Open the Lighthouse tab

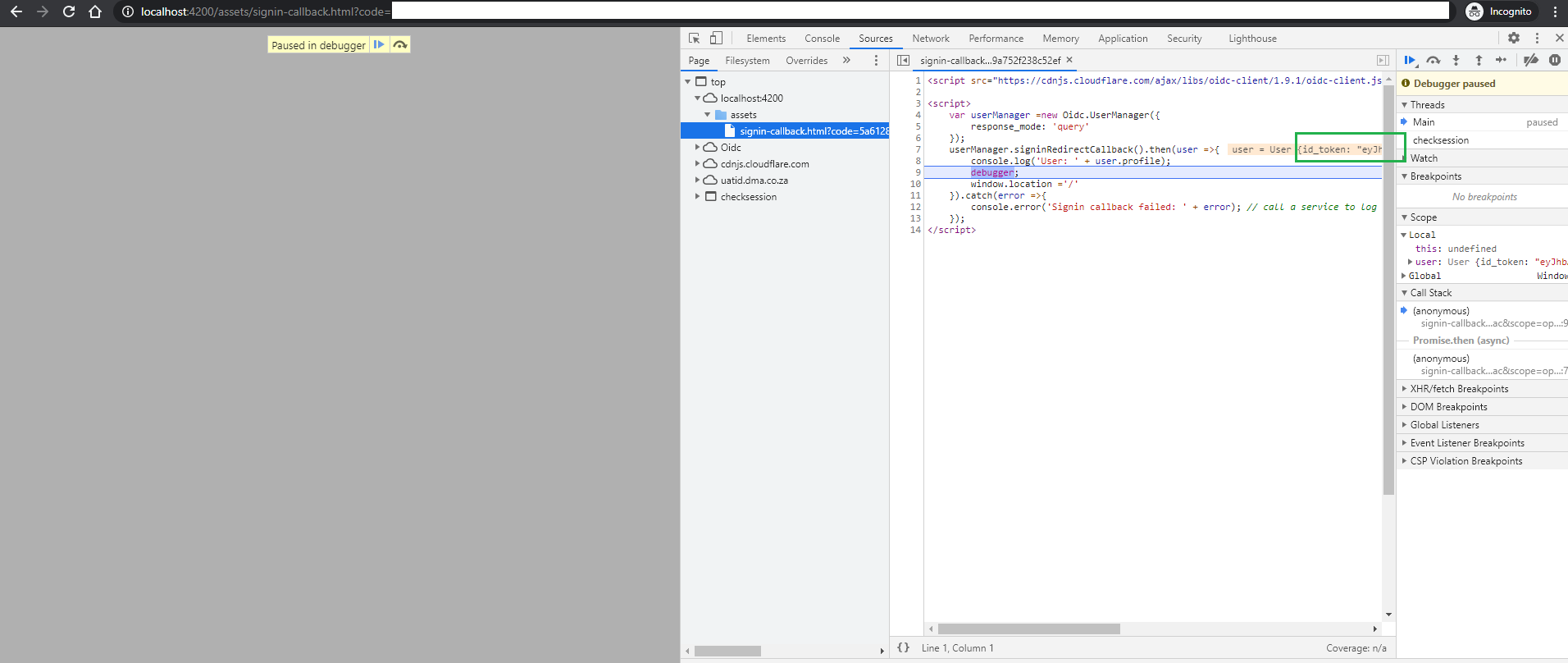(1252, 39)
